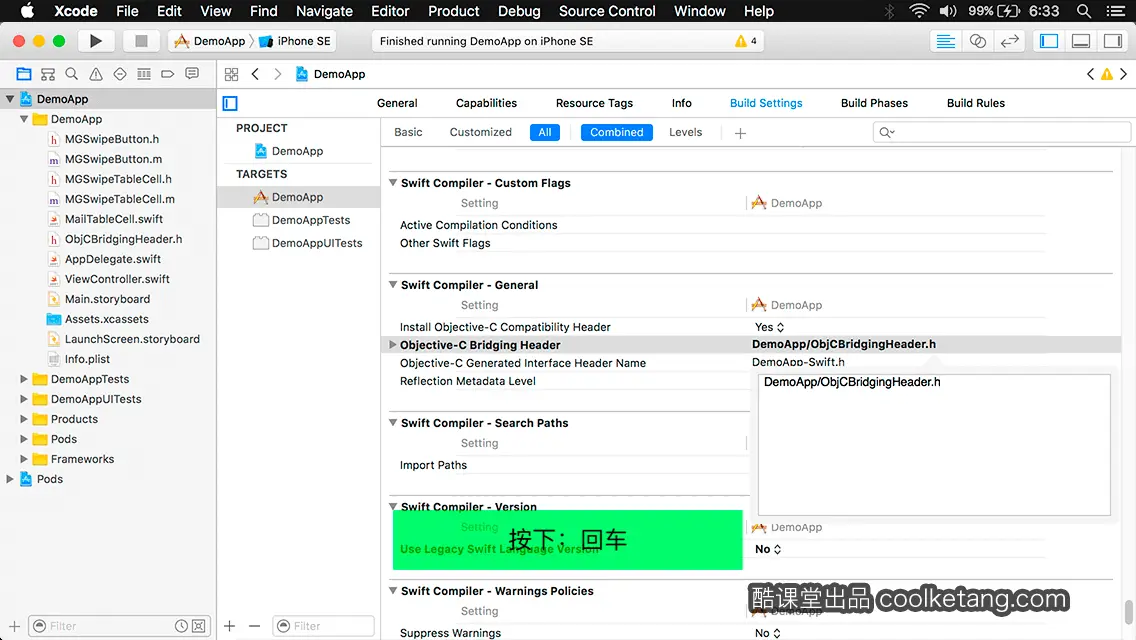Add a new build setting with plus
The height and width of the screenshot is (640, 1136).
[740, 133]
